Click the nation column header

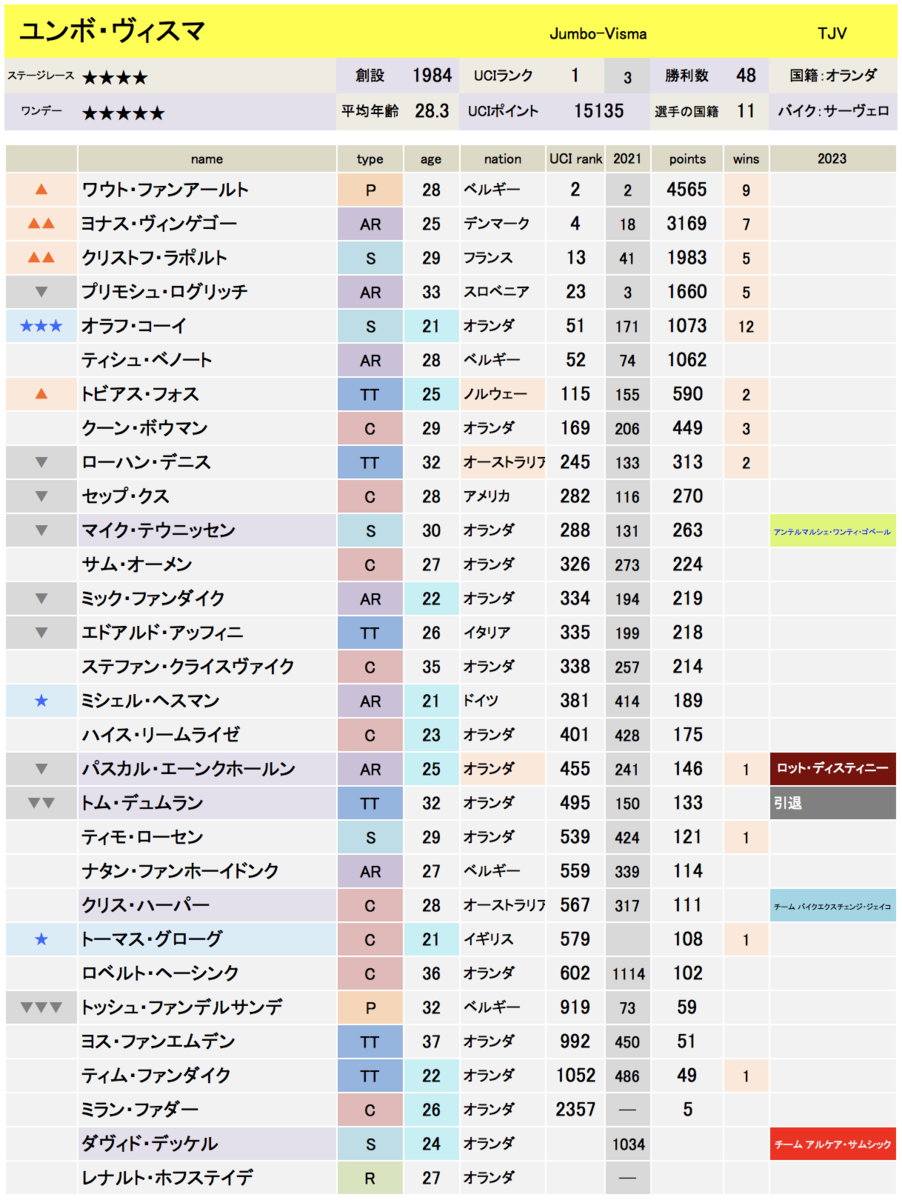[x=503, y=158]
